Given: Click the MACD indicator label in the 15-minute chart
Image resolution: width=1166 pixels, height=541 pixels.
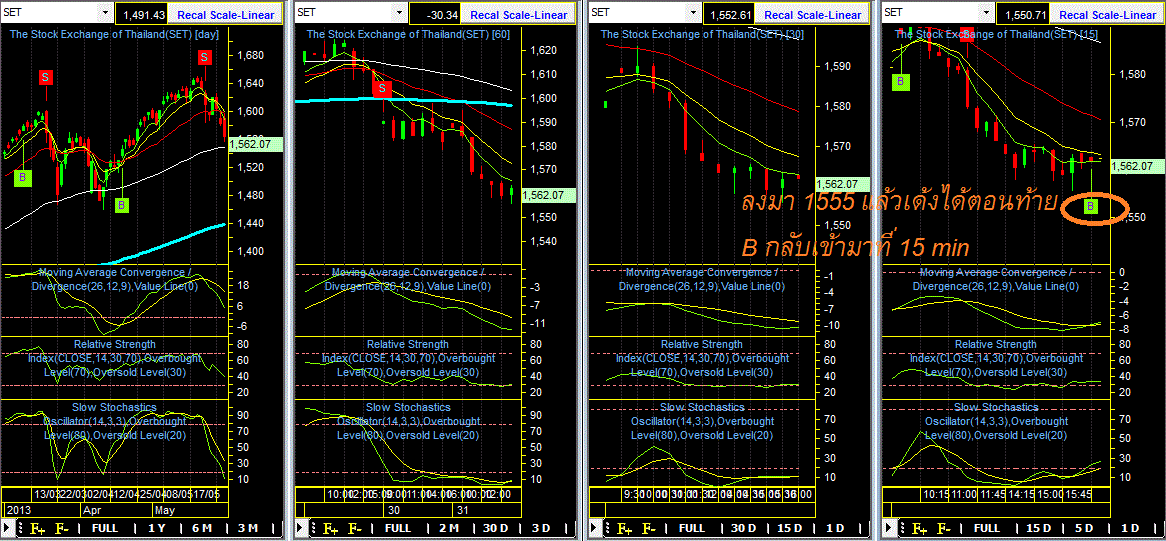Looking at the screenshot, I should tap(996, 279).
